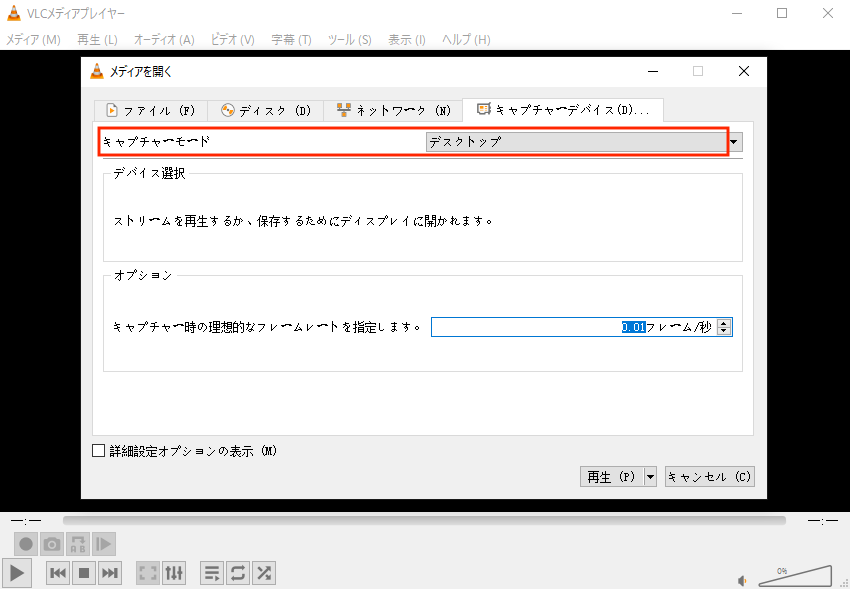Expand the arrow beside 再生 (P) button
Screen dimensions: 850x589
pos(650,477)
